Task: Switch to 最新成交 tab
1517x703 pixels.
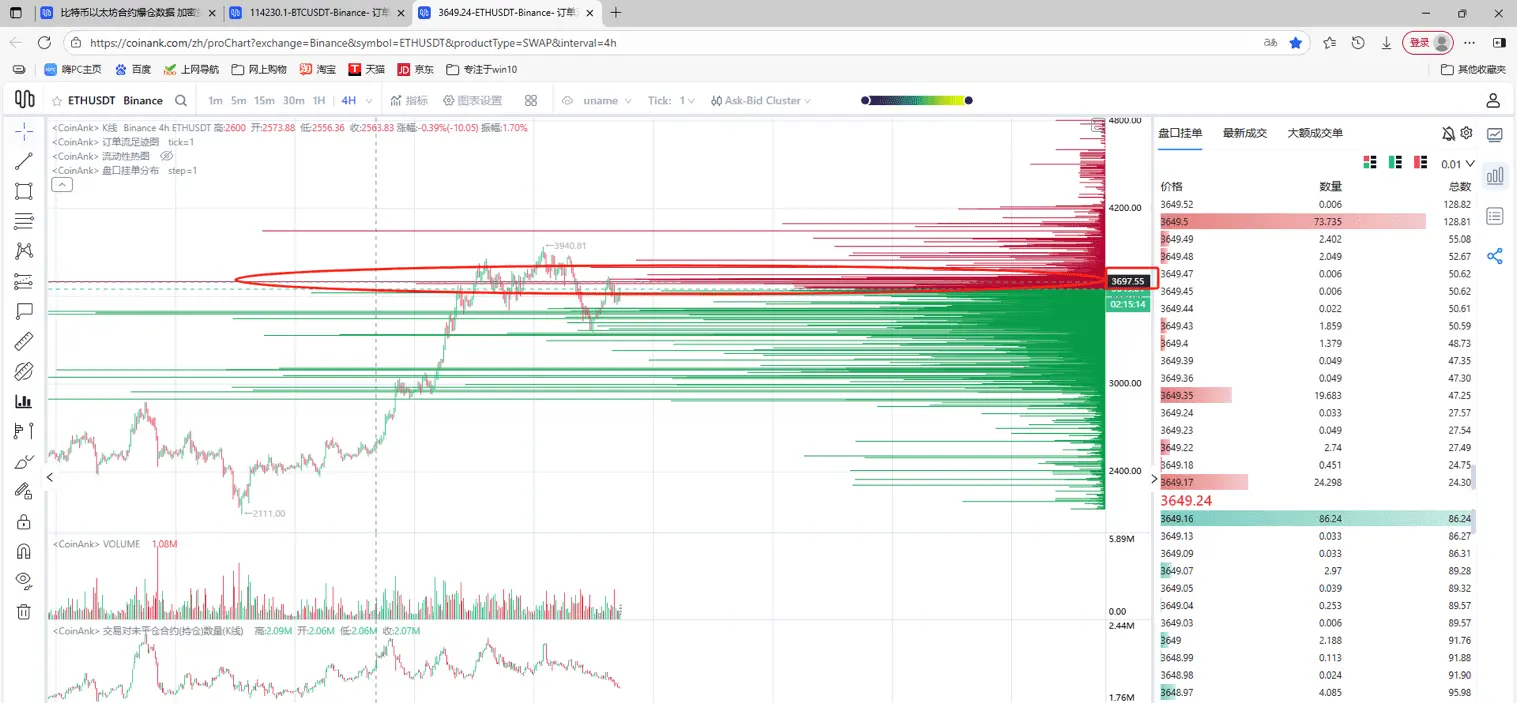Action: [x=1244, y=133]
